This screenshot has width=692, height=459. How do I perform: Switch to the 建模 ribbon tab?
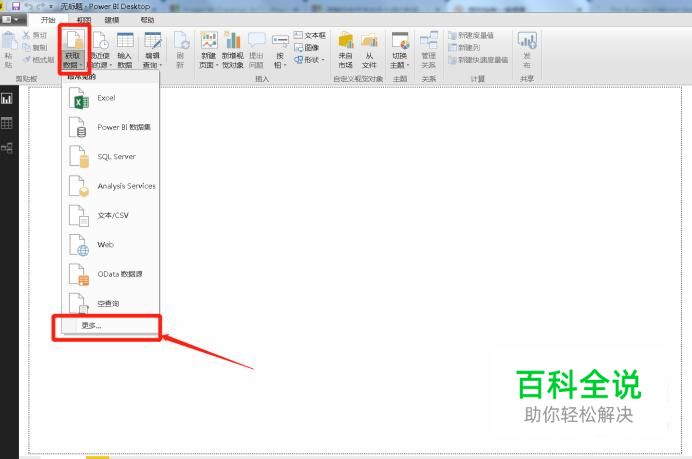[112, 20]
